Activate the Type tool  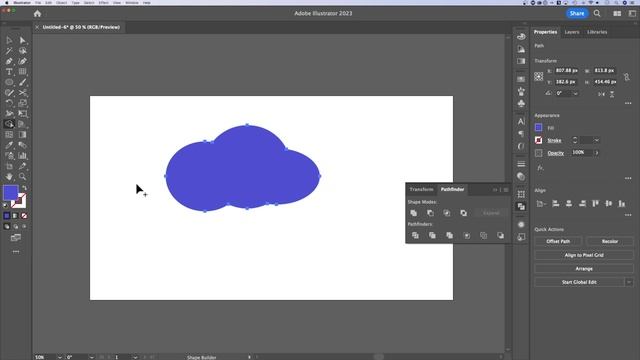click(9, 72)
